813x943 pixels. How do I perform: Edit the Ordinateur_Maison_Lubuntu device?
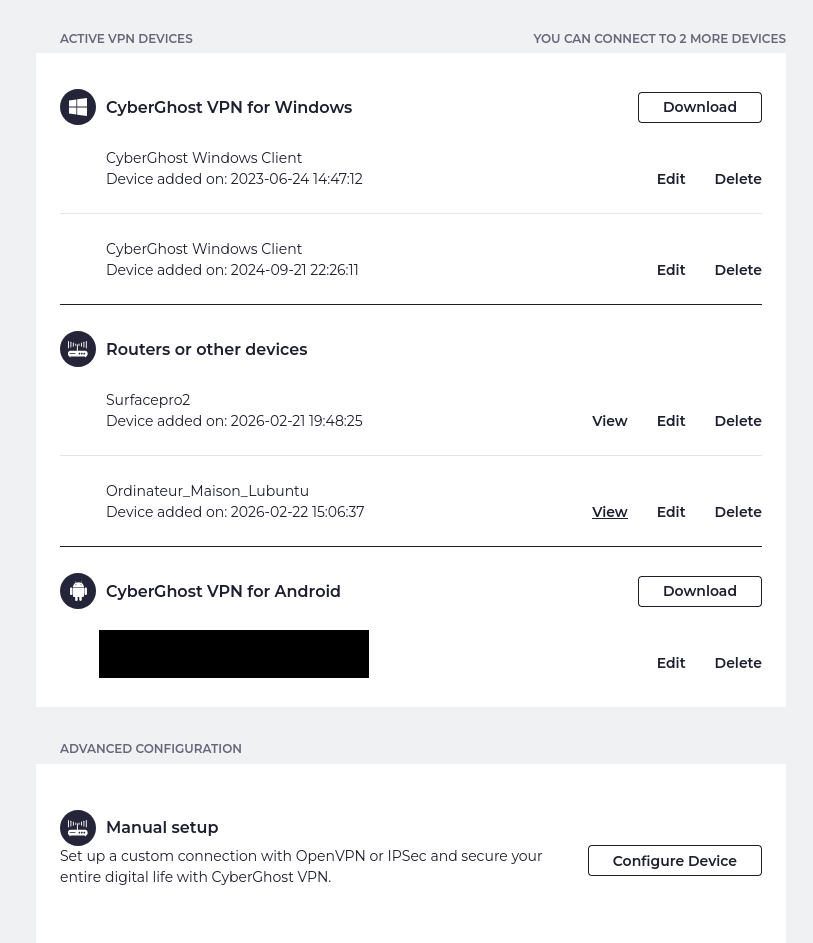coord(670,512)
